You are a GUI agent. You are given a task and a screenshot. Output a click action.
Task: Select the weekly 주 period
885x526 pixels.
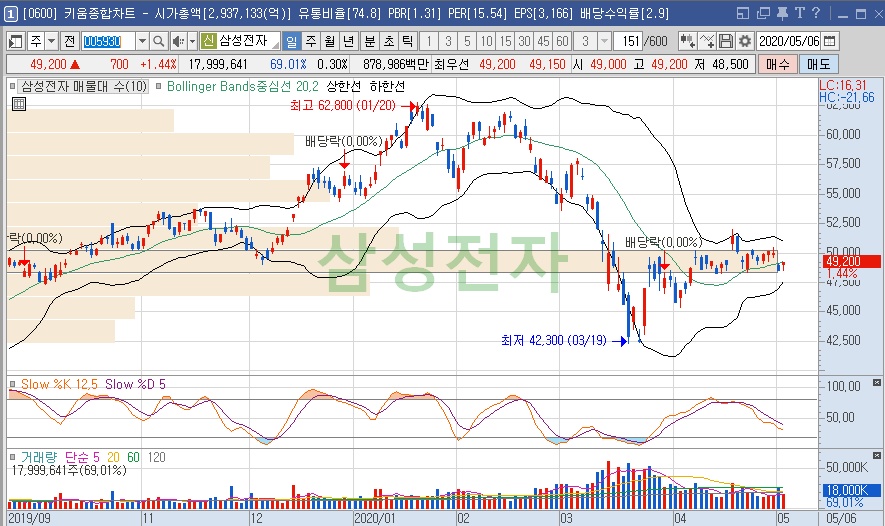pos(311,41)
